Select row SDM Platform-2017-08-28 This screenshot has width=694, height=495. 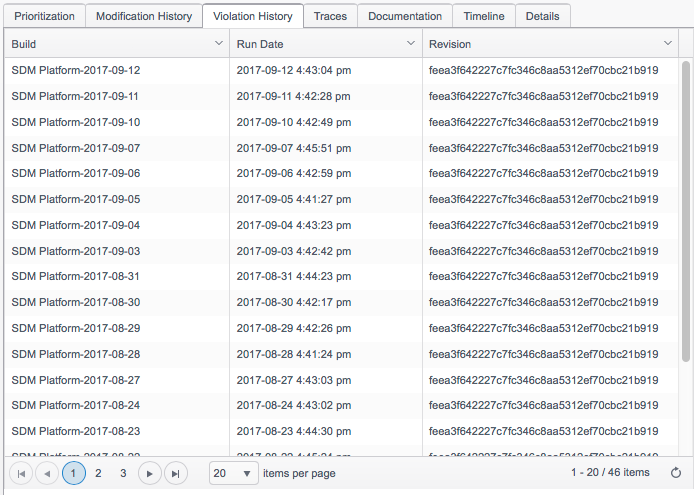(x=341, y=354)
